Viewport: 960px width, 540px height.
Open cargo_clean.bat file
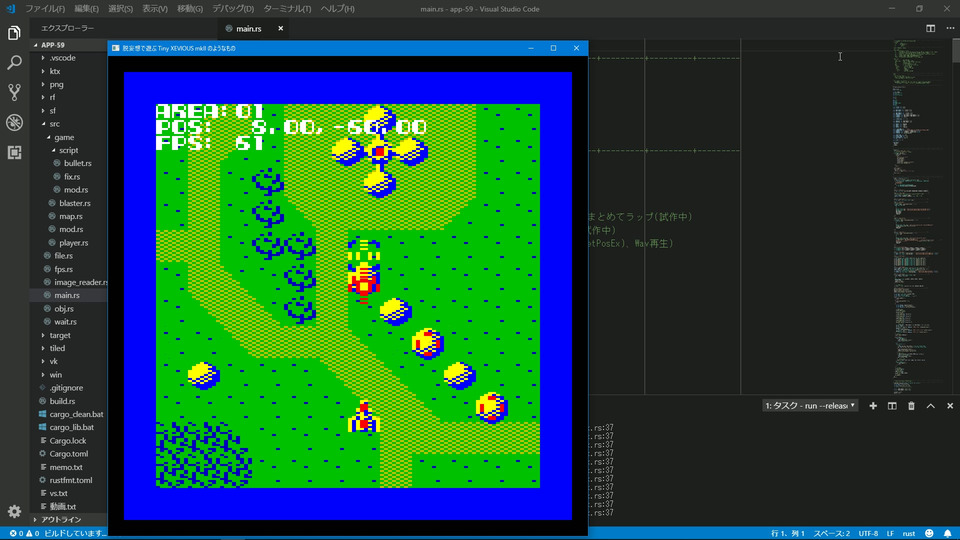click(76, 414)
